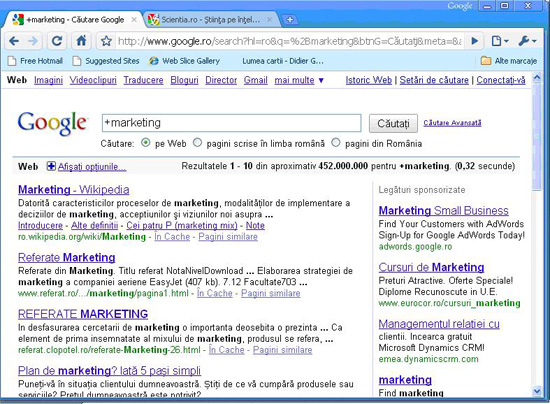Maximize the Chrome window
The height and width of the screenshot is (404, 550).
tap(505, 6)
